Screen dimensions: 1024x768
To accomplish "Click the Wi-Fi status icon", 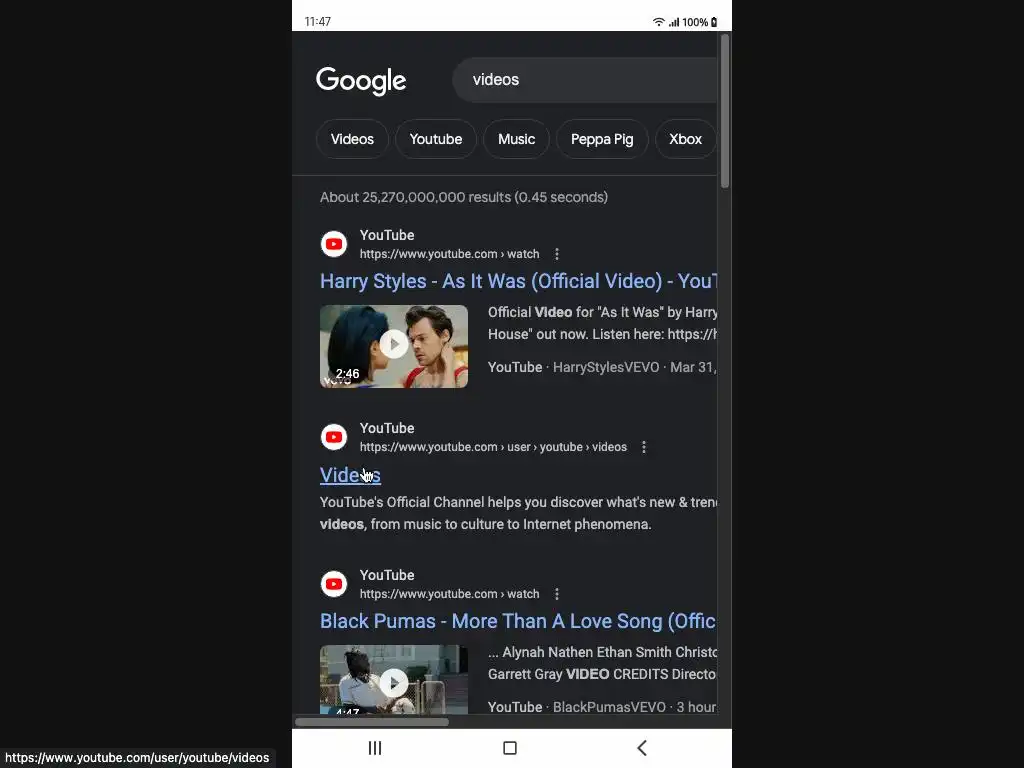I will 658,22.
